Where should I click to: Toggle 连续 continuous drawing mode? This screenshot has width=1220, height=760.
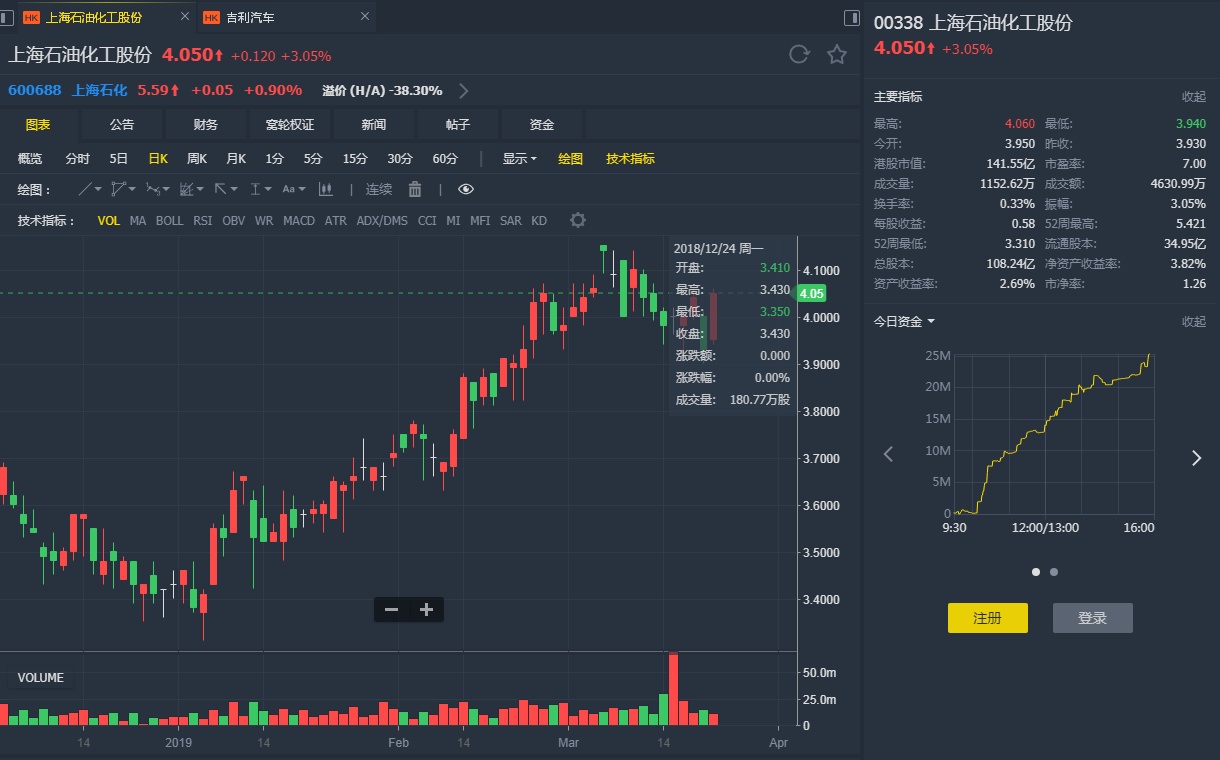tap(379, 189)
